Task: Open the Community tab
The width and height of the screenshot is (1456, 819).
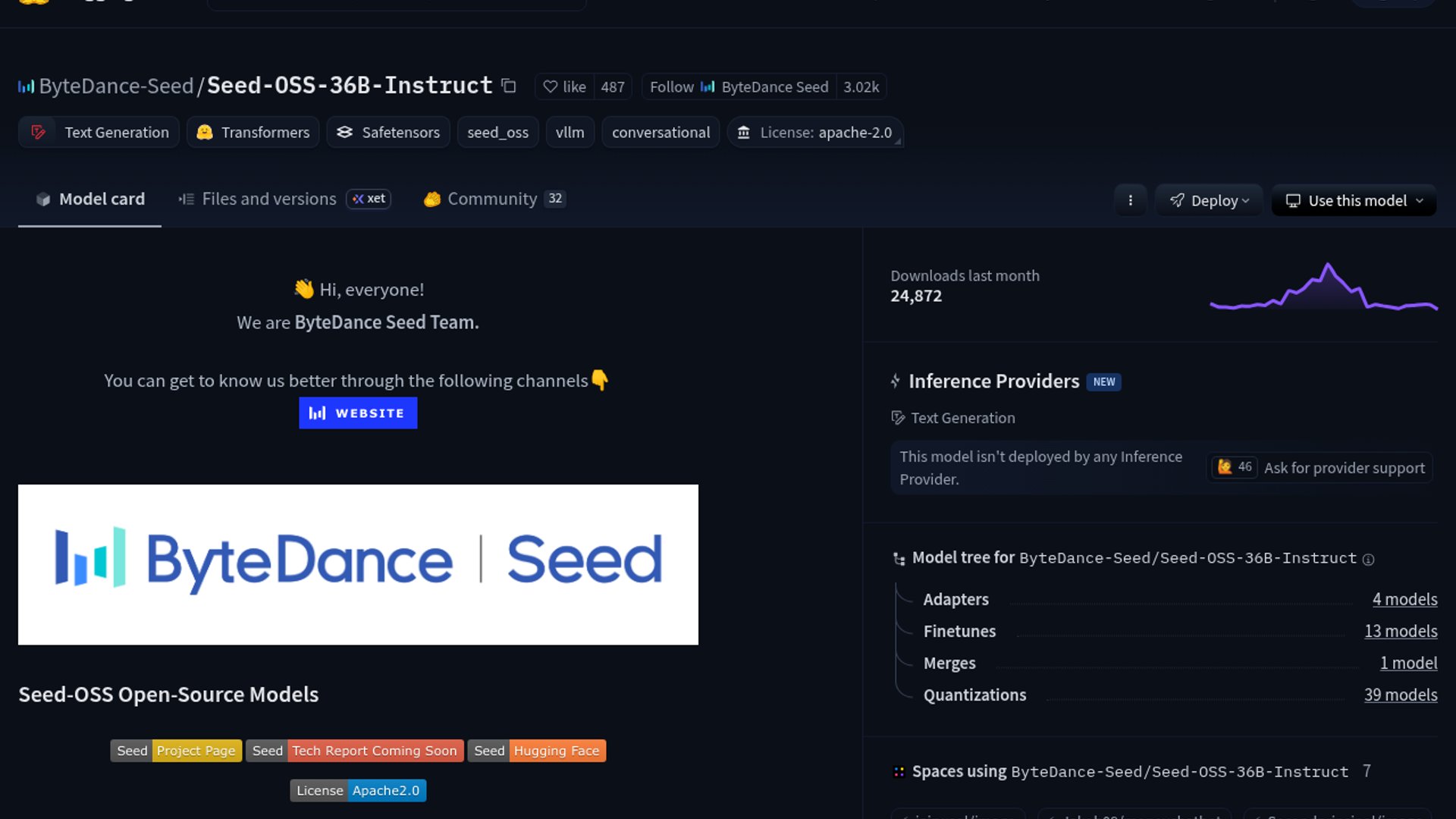Action: (x=491, y=199)
